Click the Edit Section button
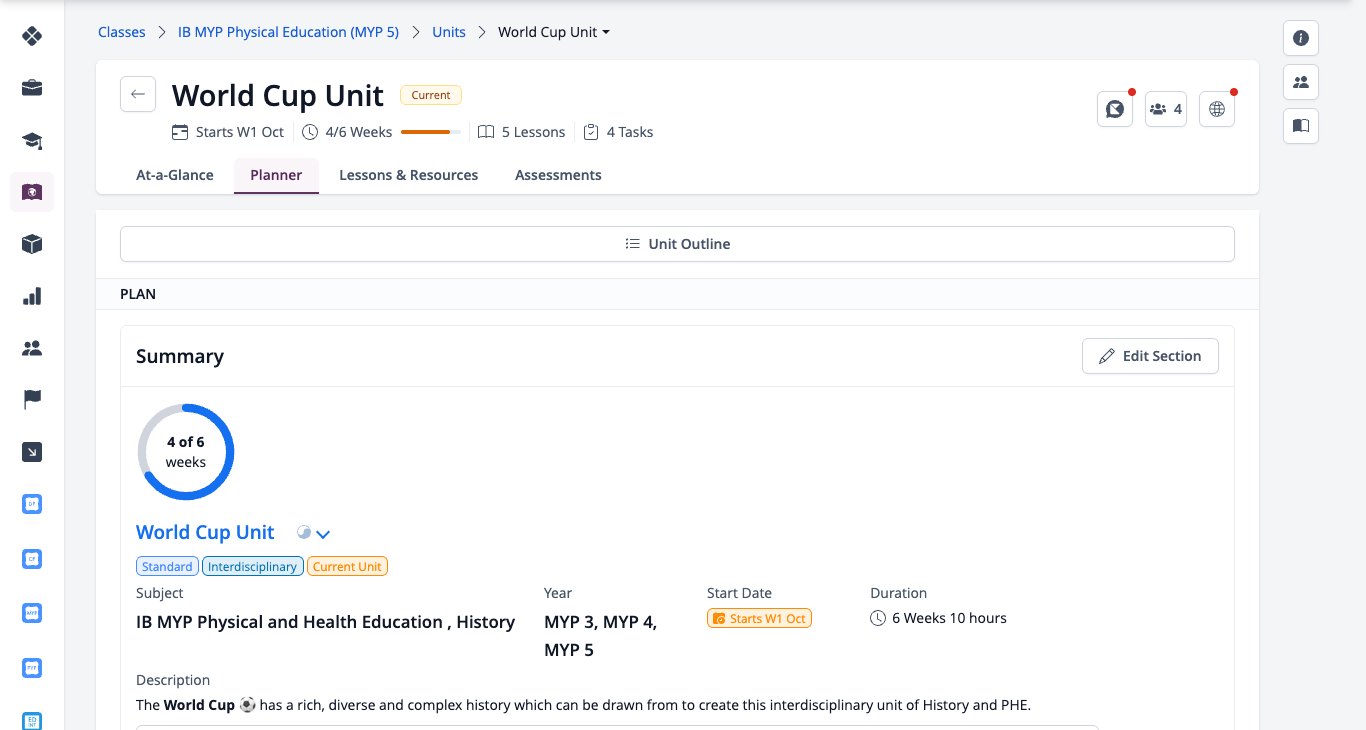 click(x=1150, y=356)
